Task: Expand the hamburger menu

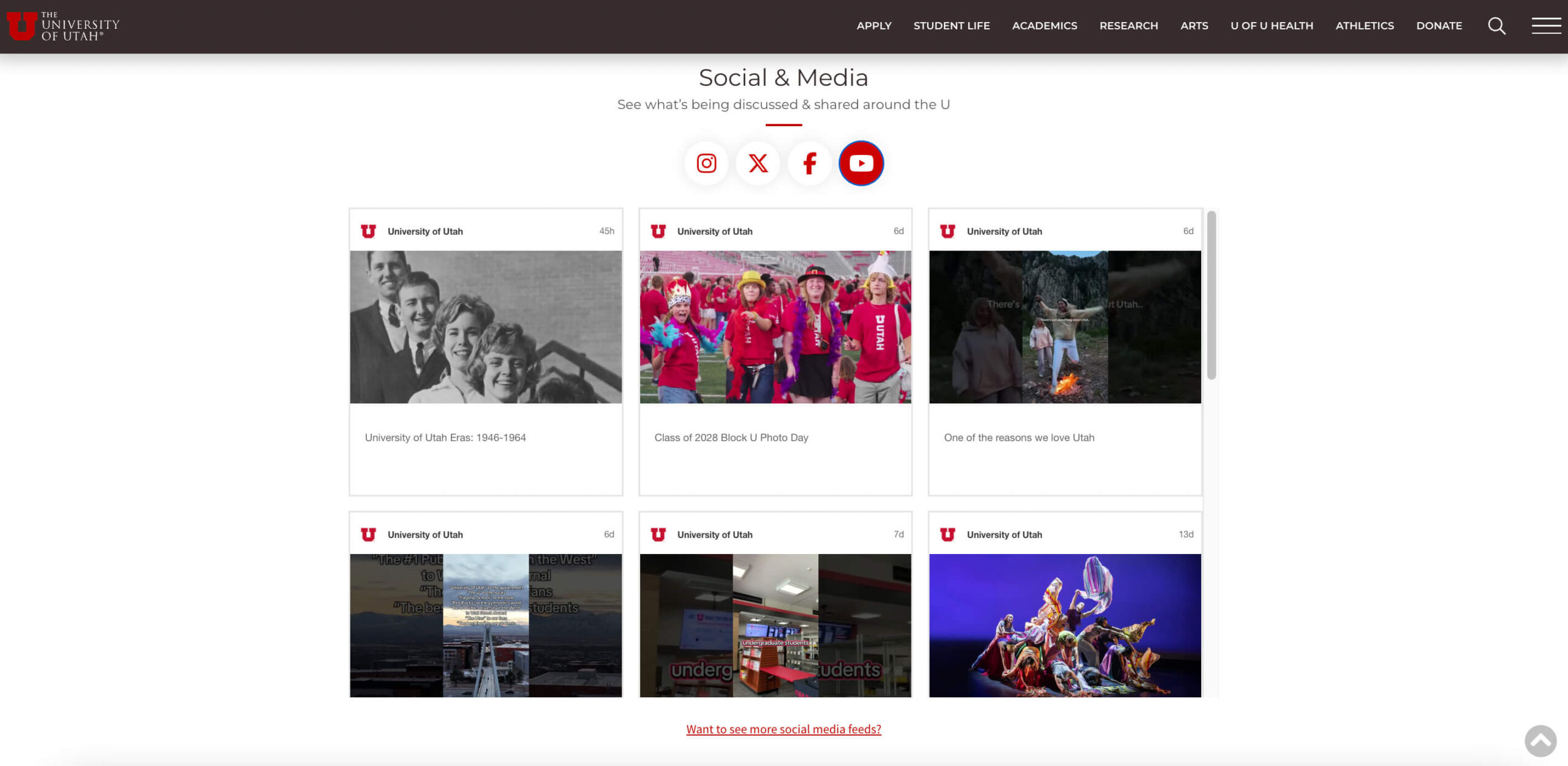Action: point(1546,26)
